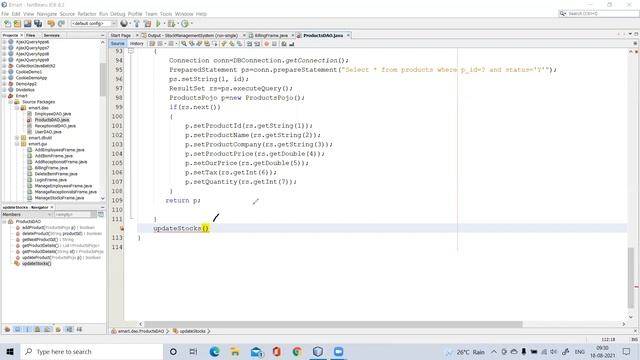Click the green Run Project icon
The image size is (640, 360).
click(158, 24)
